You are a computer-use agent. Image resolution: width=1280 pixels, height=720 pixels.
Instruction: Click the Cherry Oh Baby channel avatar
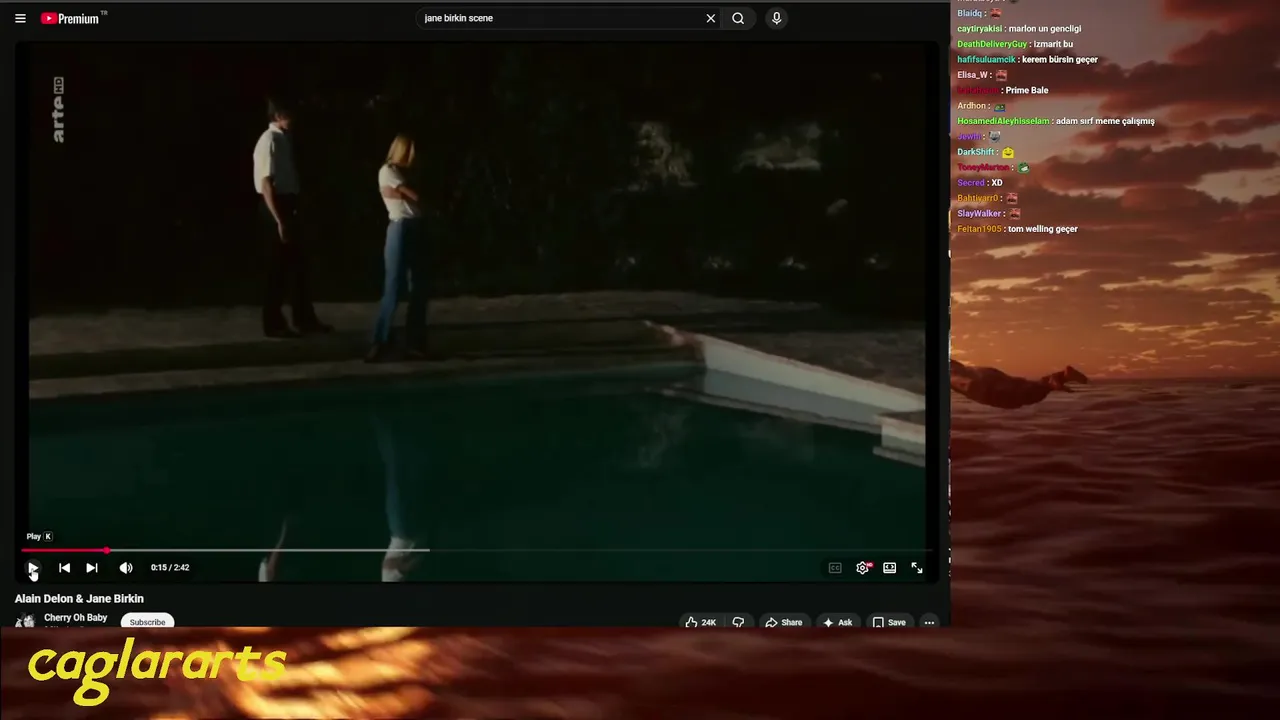tap(25, 621)
